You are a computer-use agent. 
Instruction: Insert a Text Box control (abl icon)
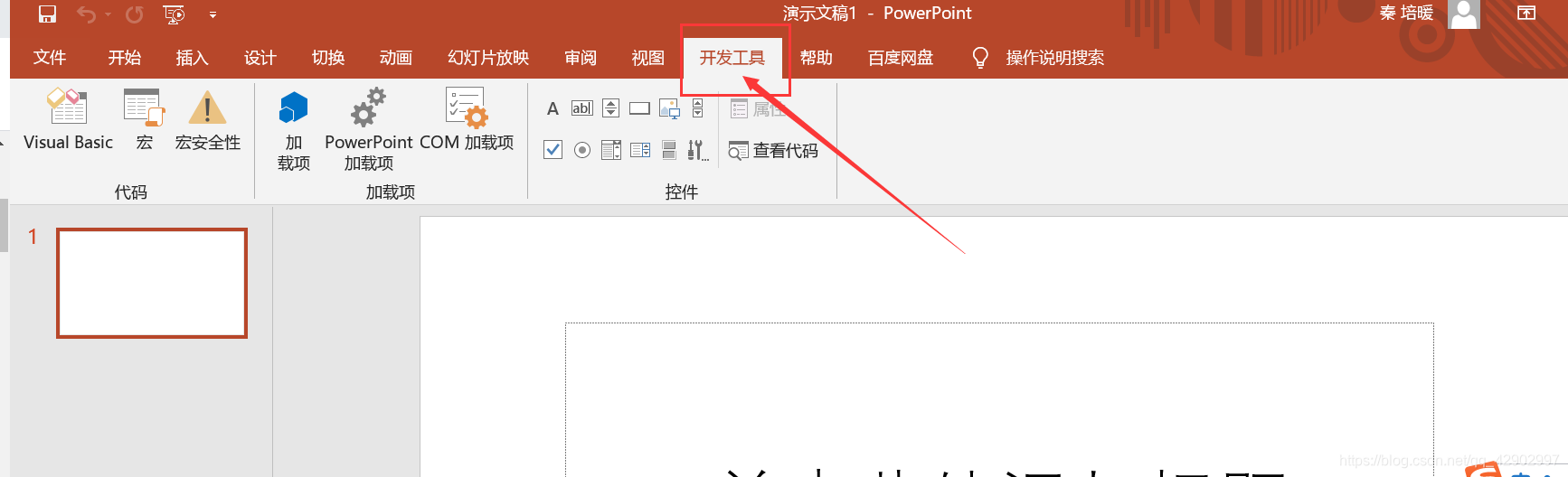(581, 108)
